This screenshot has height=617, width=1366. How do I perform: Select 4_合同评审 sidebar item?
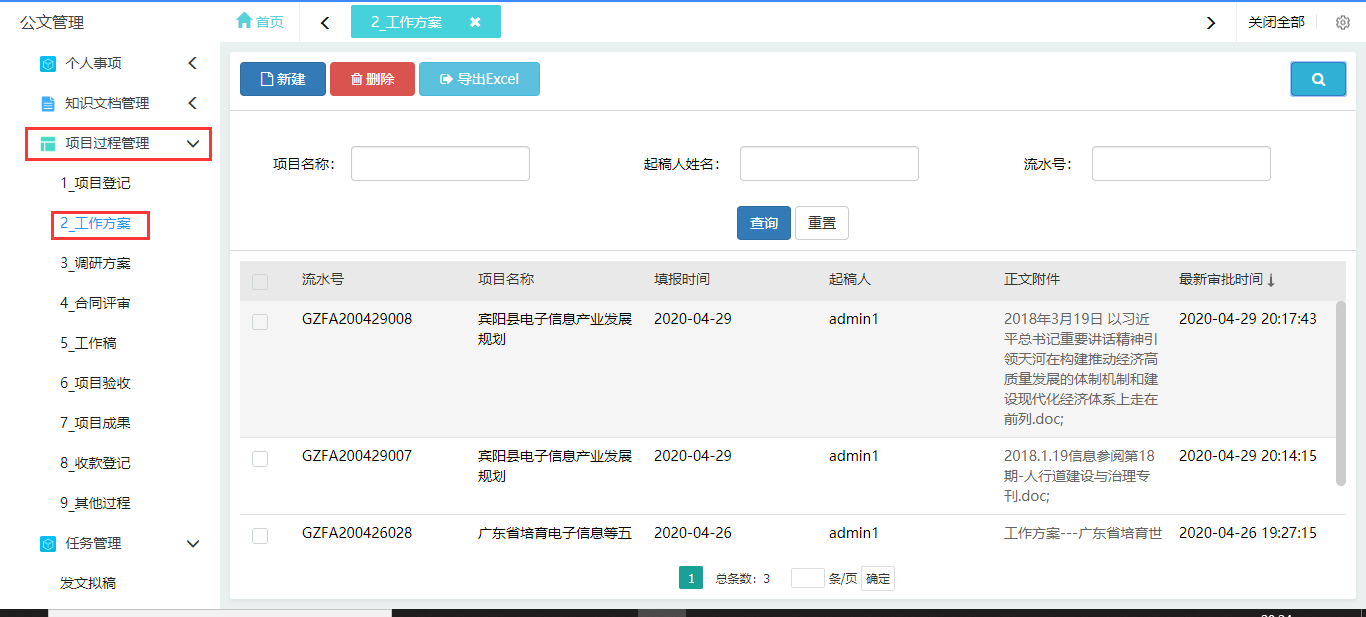95,304
